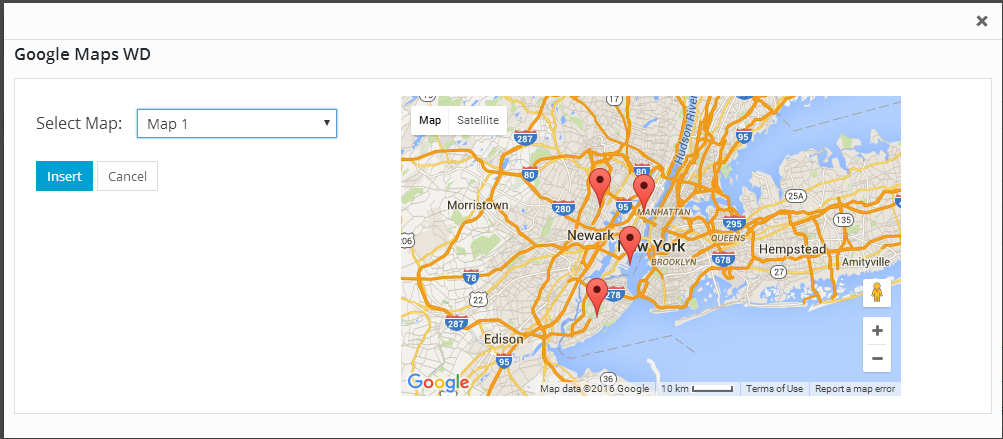Click the Newark label on the map
The height and width of the screenshot is (439, 1003).
tap(590, 235)
